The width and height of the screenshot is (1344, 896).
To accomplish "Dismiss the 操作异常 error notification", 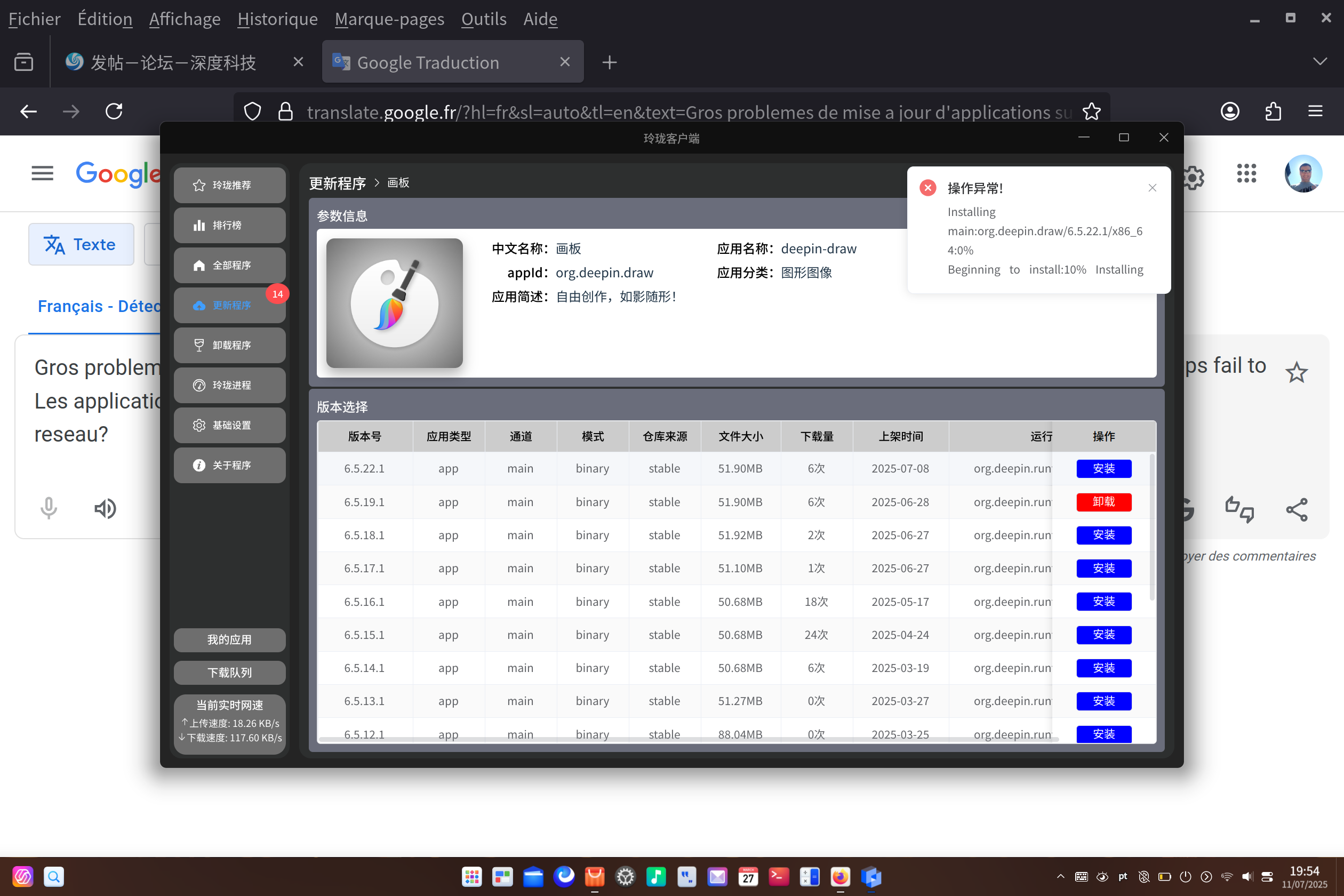I will tap(1152, 188).
